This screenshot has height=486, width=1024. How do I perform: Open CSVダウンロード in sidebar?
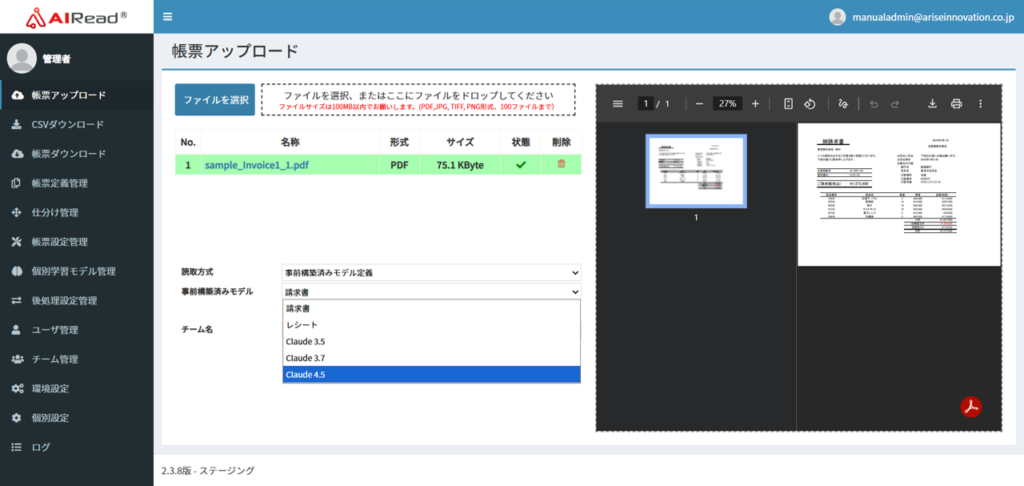(x=67, y=125)
